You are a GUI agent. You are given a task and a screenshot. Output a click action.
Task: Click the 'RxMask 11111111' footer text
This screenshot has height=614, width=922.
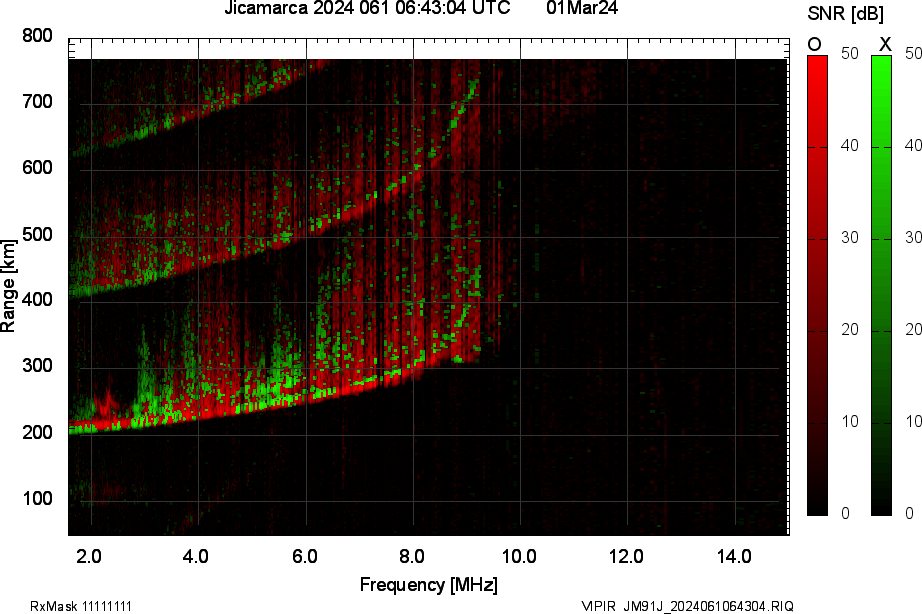pyautogui.click(x=81, y=606)
